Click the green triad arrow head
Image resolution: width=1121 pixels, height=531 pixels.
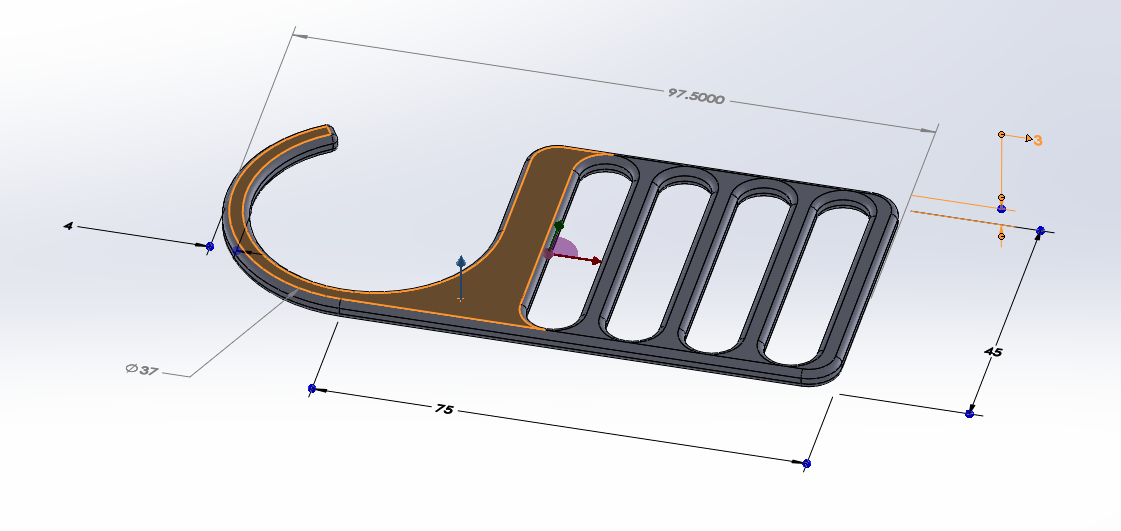click(x=559, y=225)
